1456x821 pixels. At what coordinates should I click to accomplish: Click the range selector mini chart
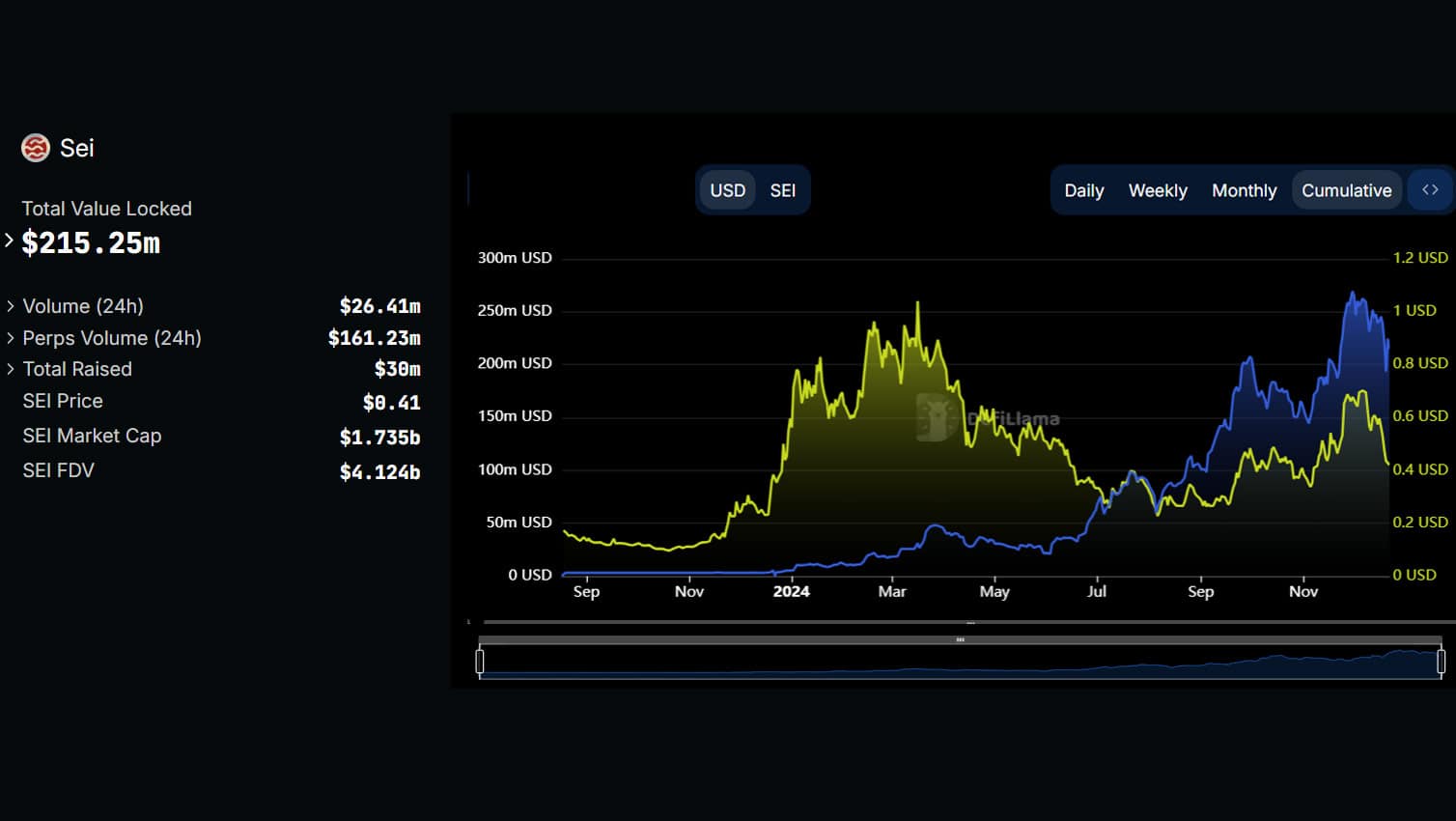[x=960, y=662]
